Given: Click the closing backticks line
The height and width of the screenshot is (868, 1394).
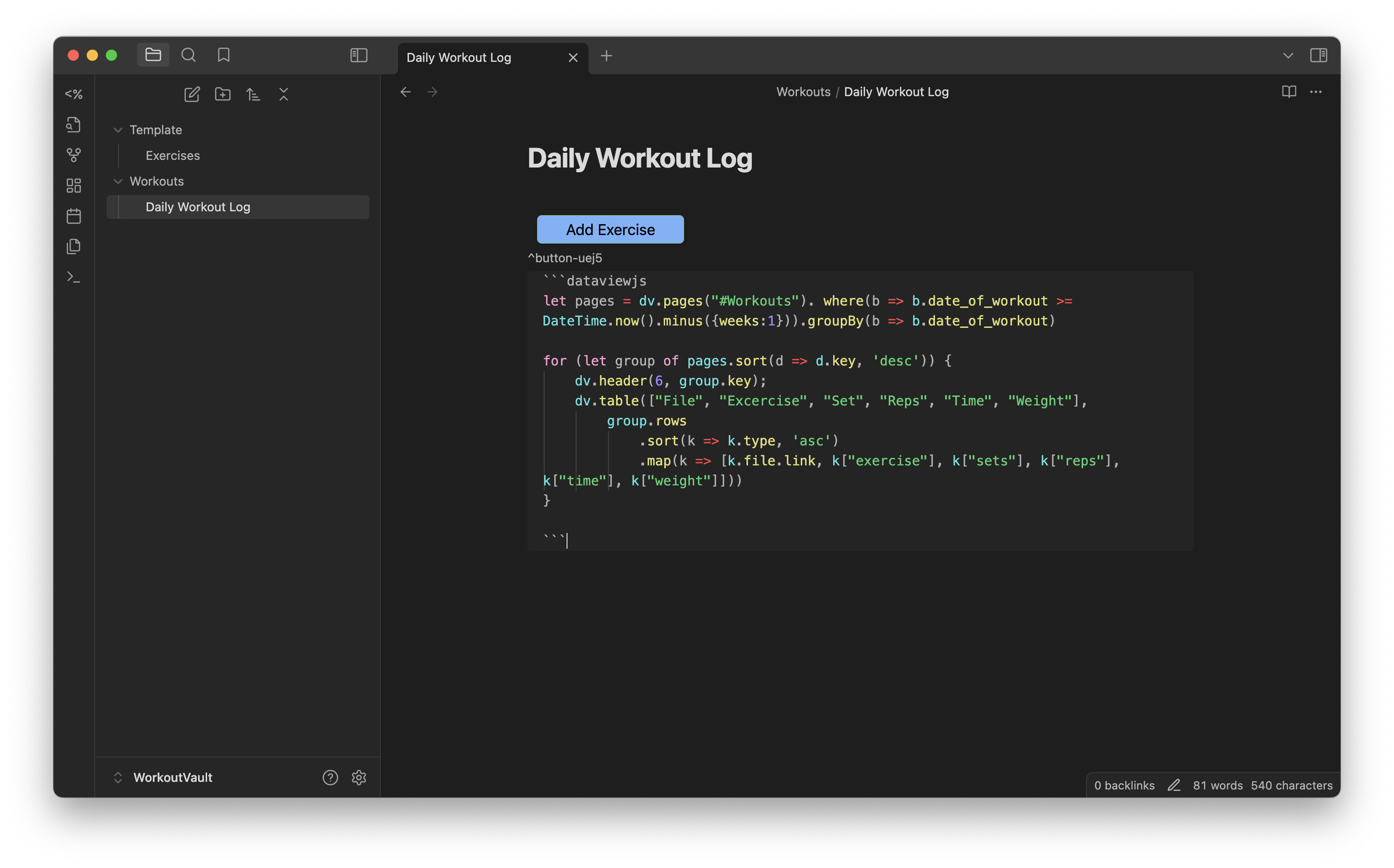Looking at the screenshot, I should [x=554, y=540].
